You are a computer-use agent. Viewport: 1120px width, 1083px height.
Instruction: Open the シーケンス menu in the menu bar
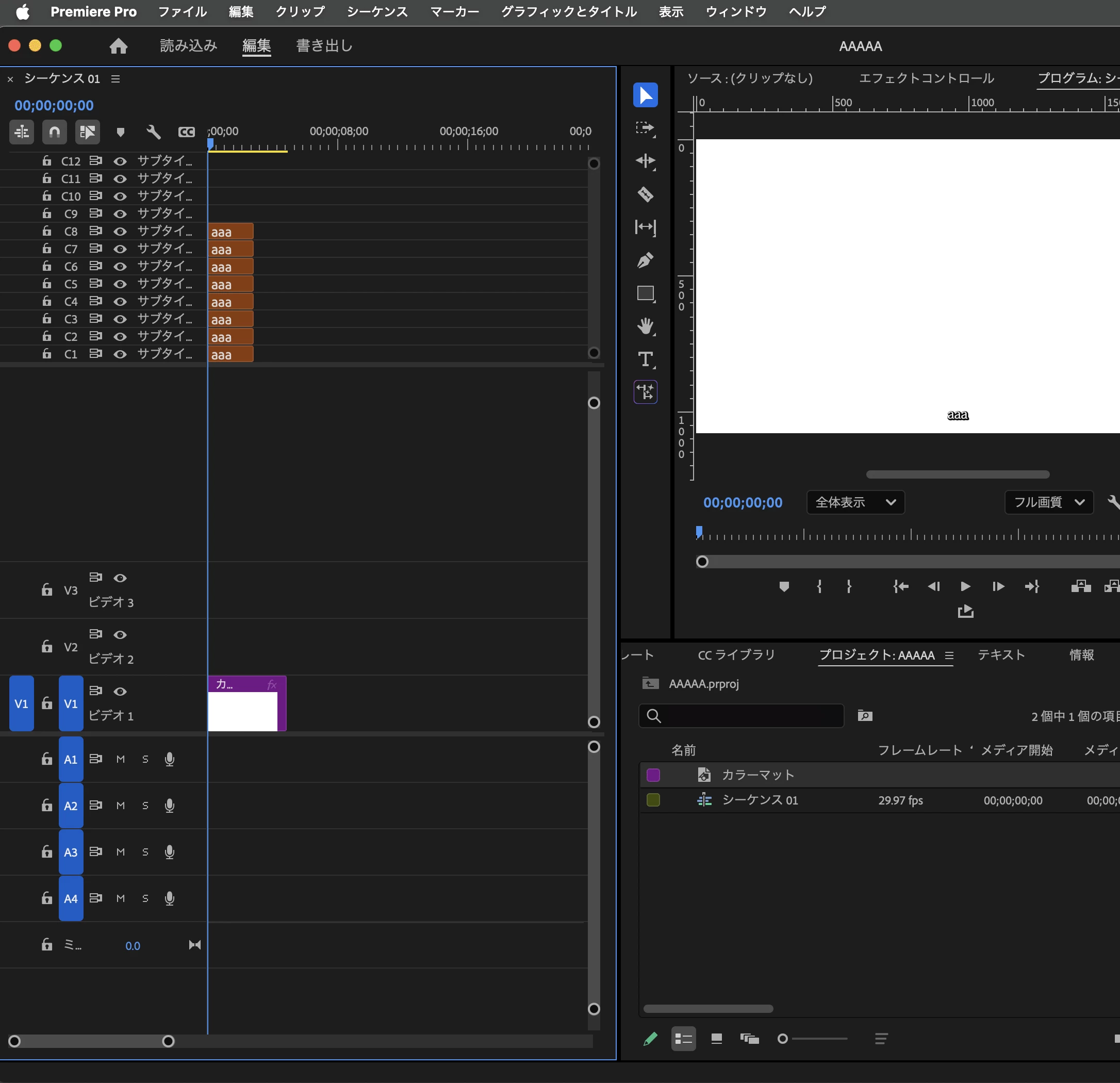[x=377, y=11]
